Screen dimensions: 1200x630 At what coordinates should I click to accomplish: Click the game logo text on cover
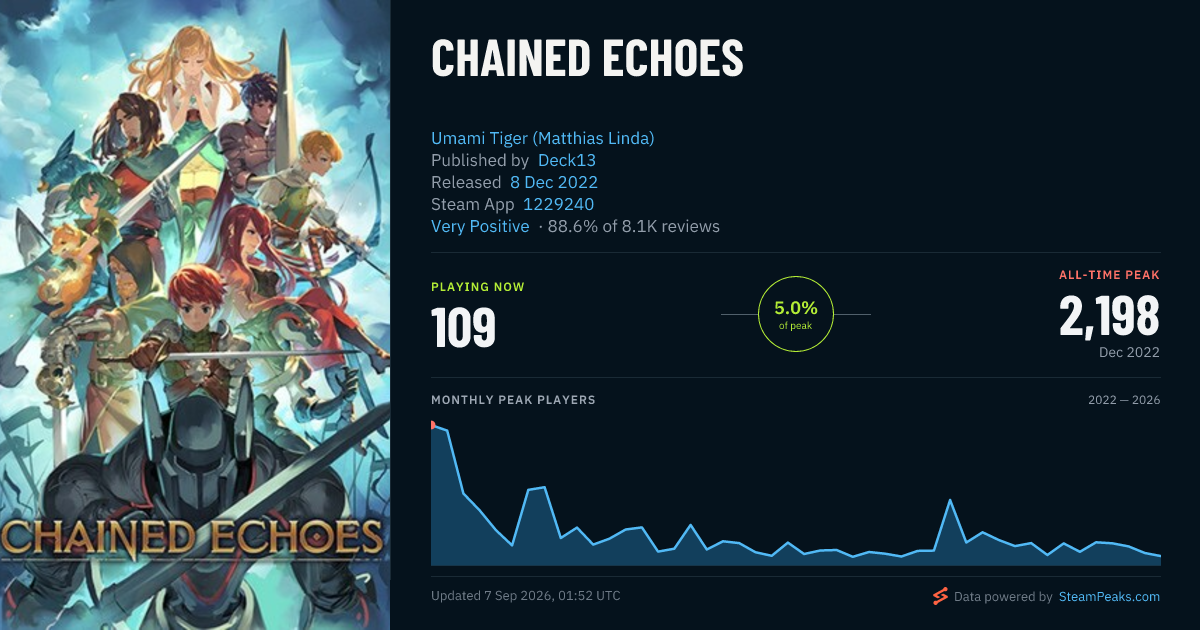click(192, 537)
